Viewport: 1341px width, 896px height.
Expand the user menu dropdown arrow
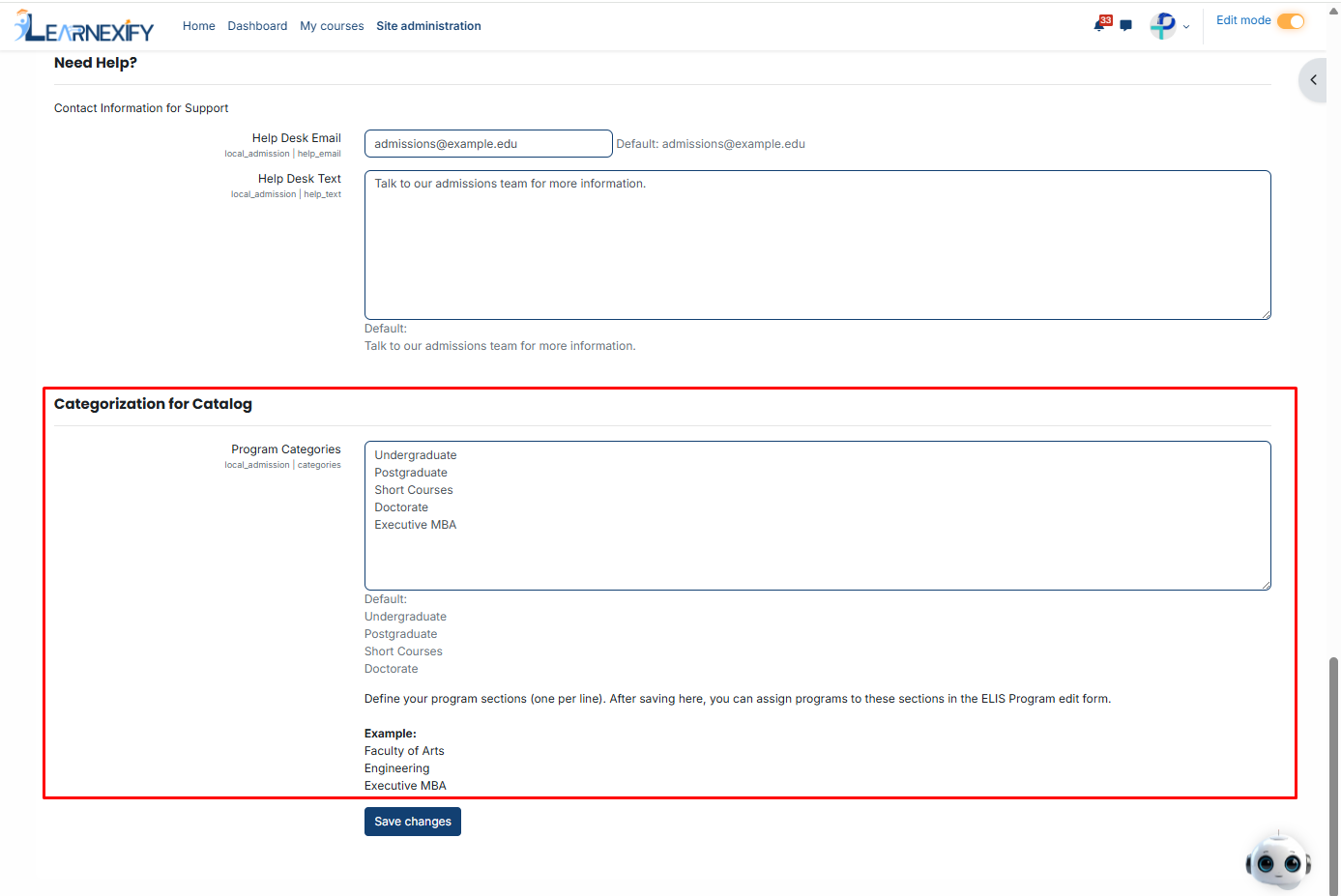pyautogui.click(x=1186, y=27)
